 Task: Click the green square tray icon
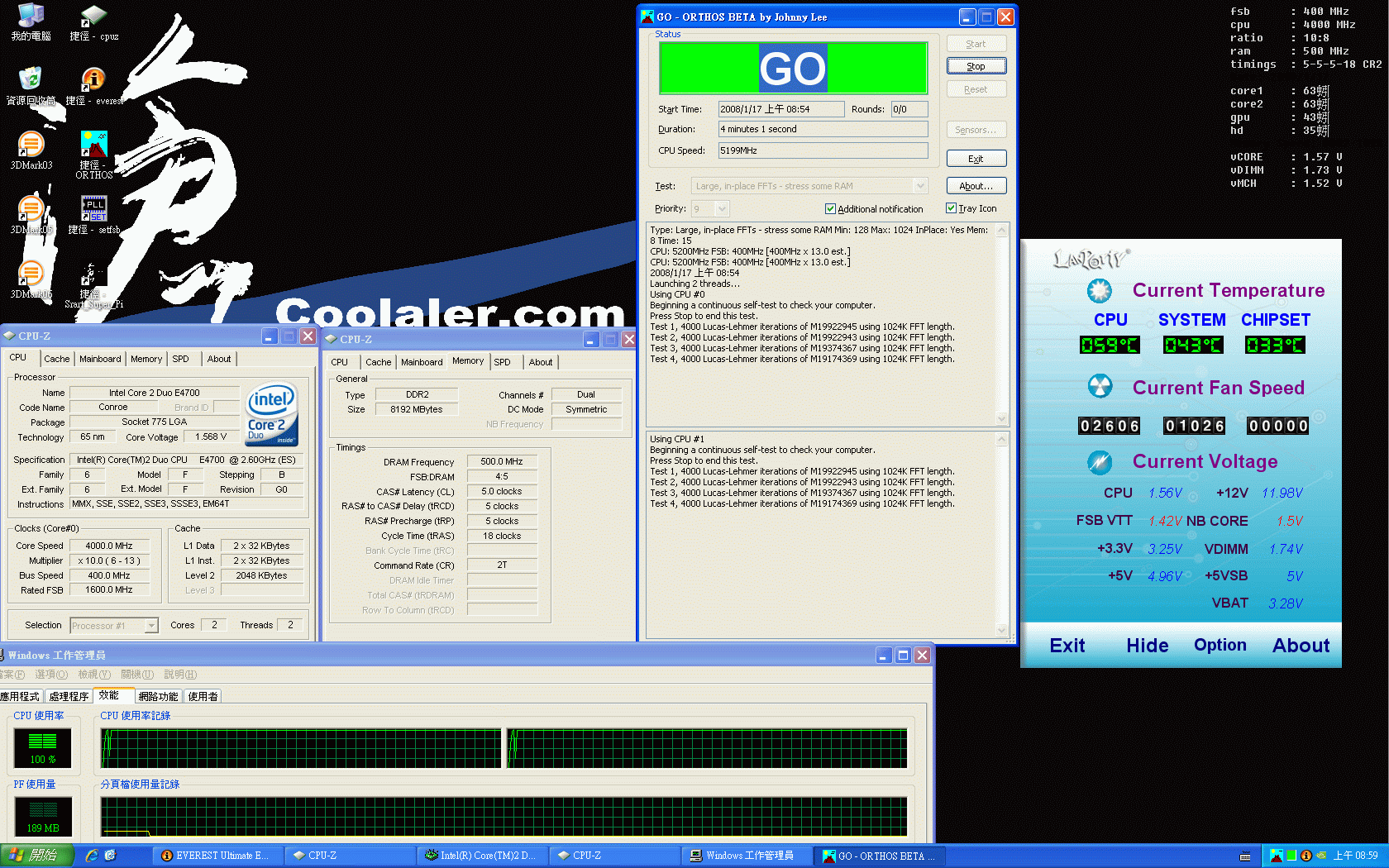1291,856
